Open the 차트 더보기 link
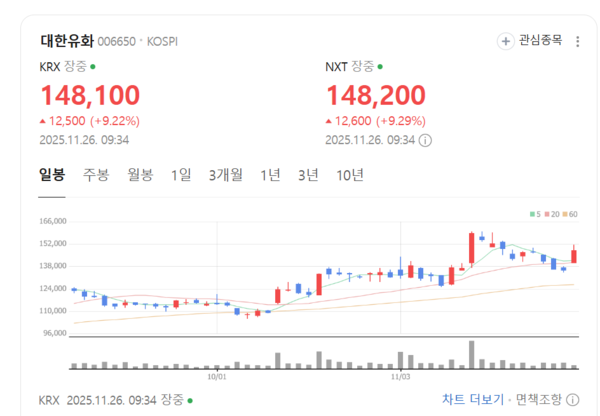600x416 pixels. 473,400
